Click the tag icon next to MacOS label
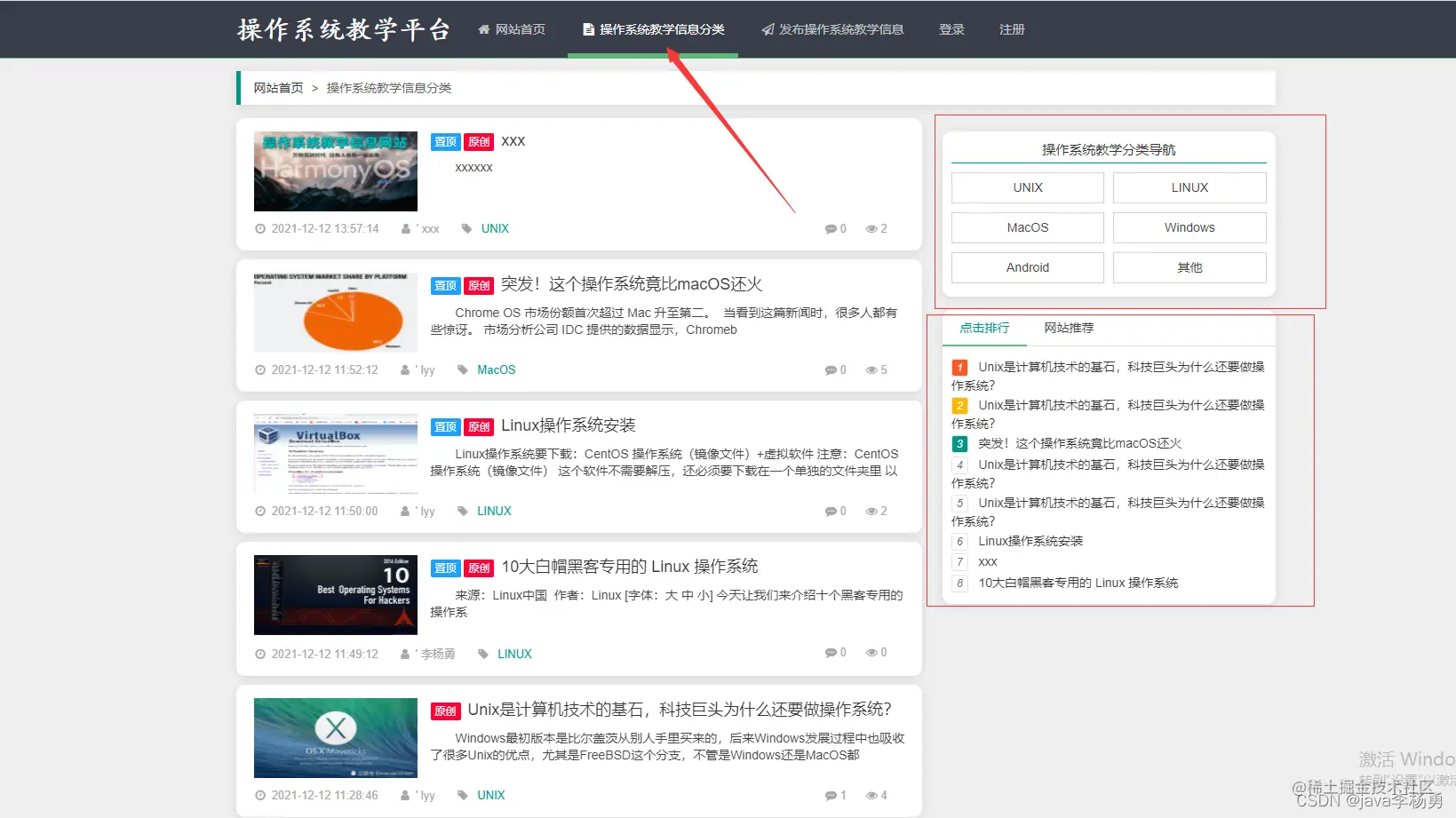 (x=463, y=369)
